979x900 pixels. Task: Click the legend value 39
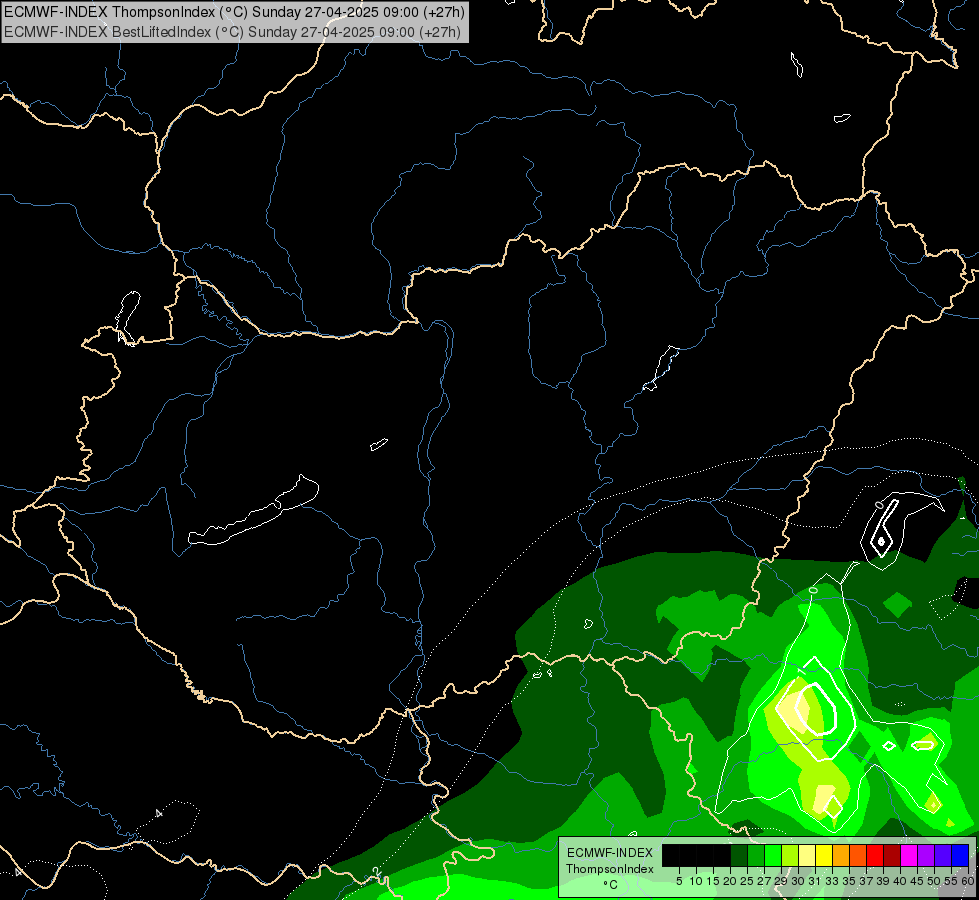coord(883,881)
